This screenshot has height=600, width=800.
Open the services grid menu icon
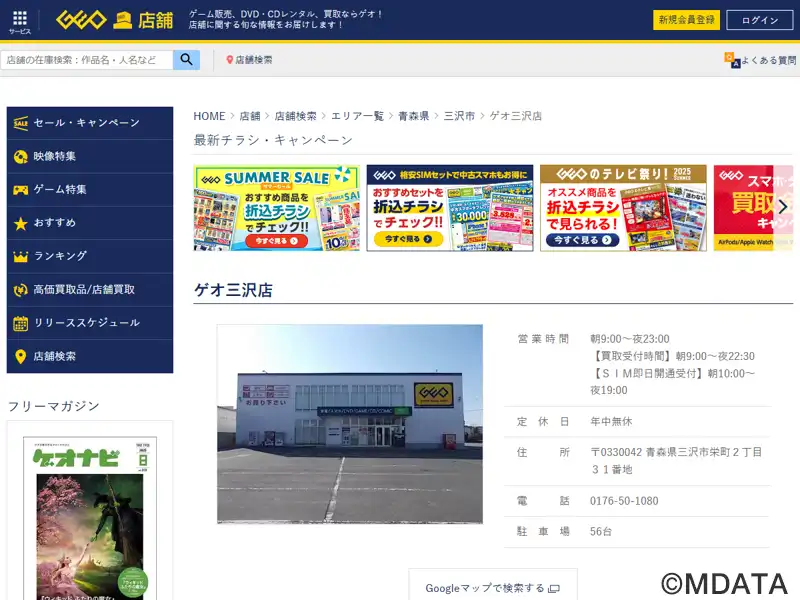20,18
